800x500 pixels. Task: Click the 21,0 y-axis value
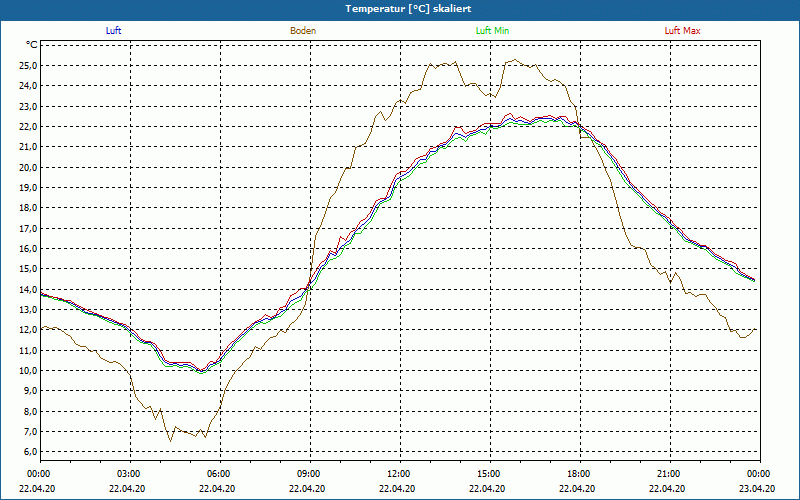click(29, 147)
